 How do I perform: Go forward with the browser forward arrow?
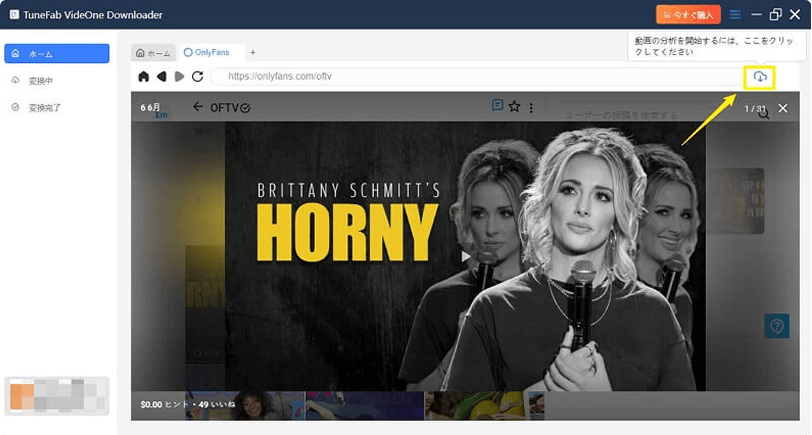pyautogui.click(x=179, y=76)
